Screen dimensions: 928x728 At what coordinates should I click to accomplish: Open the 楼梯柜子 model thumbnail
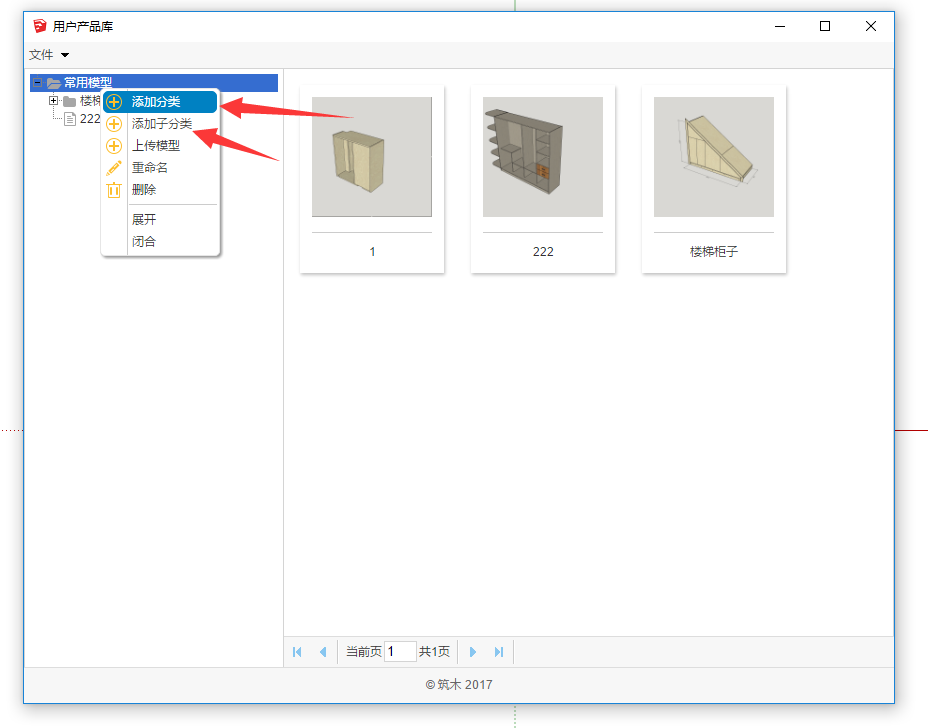pos(714,157)
